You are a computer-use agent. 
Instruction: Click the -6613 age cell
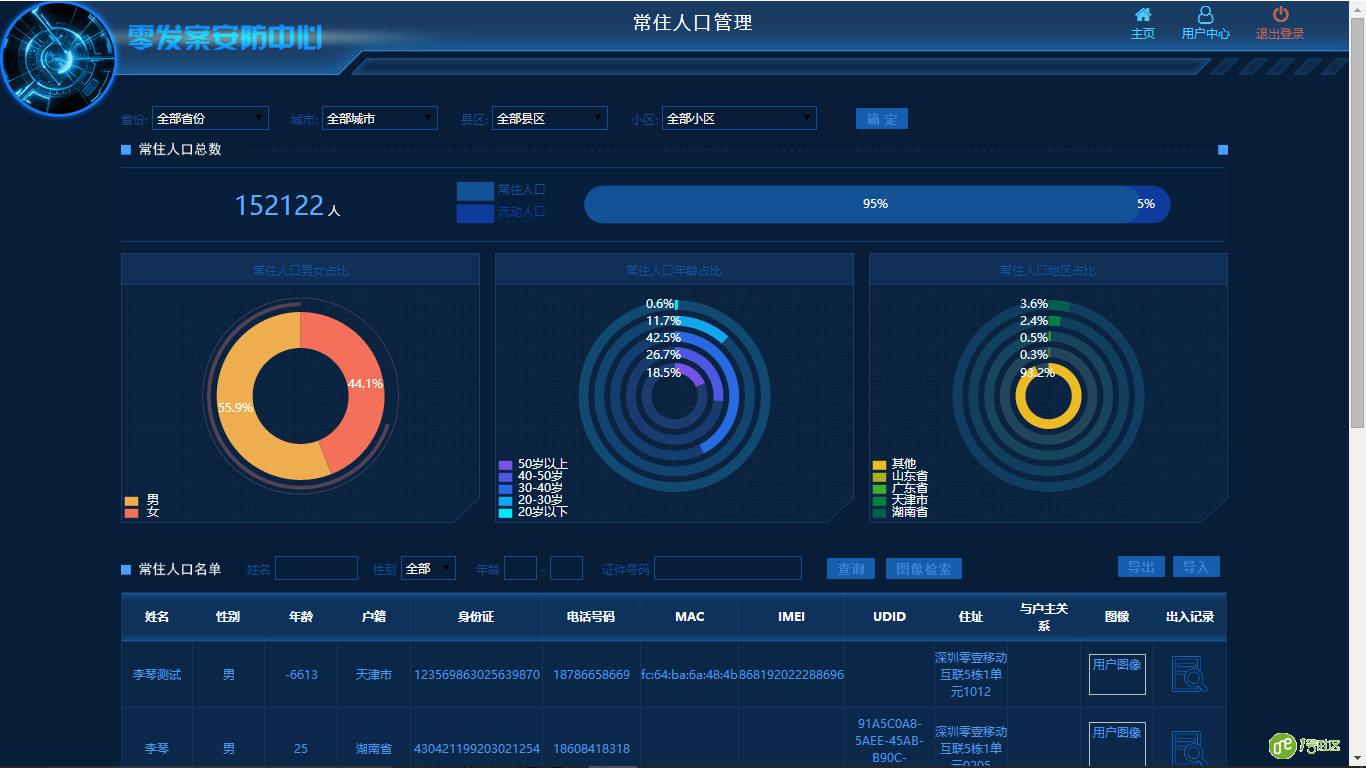tap(301, 675)
